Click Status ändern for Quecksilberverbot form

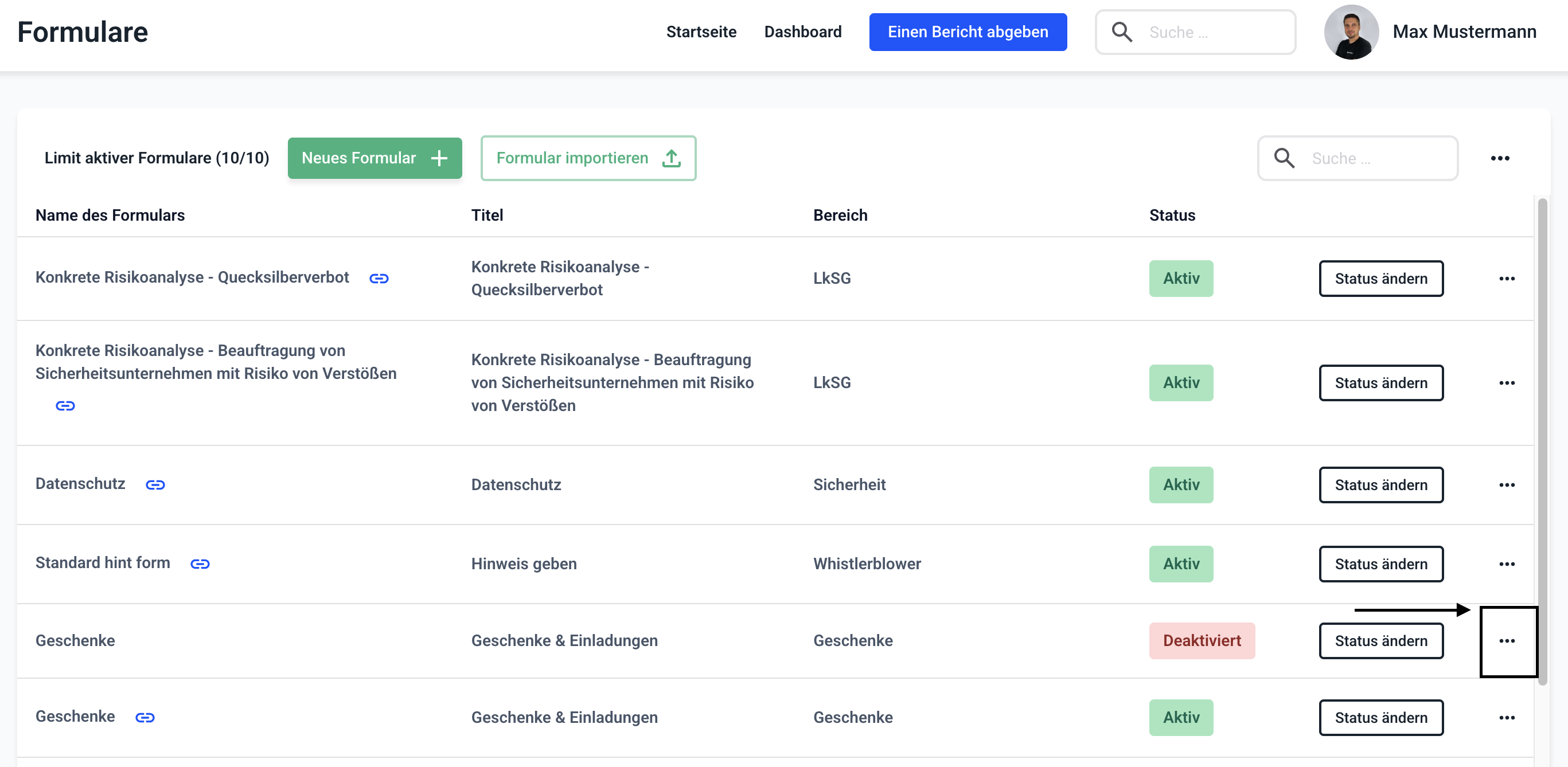(1380, 279)
